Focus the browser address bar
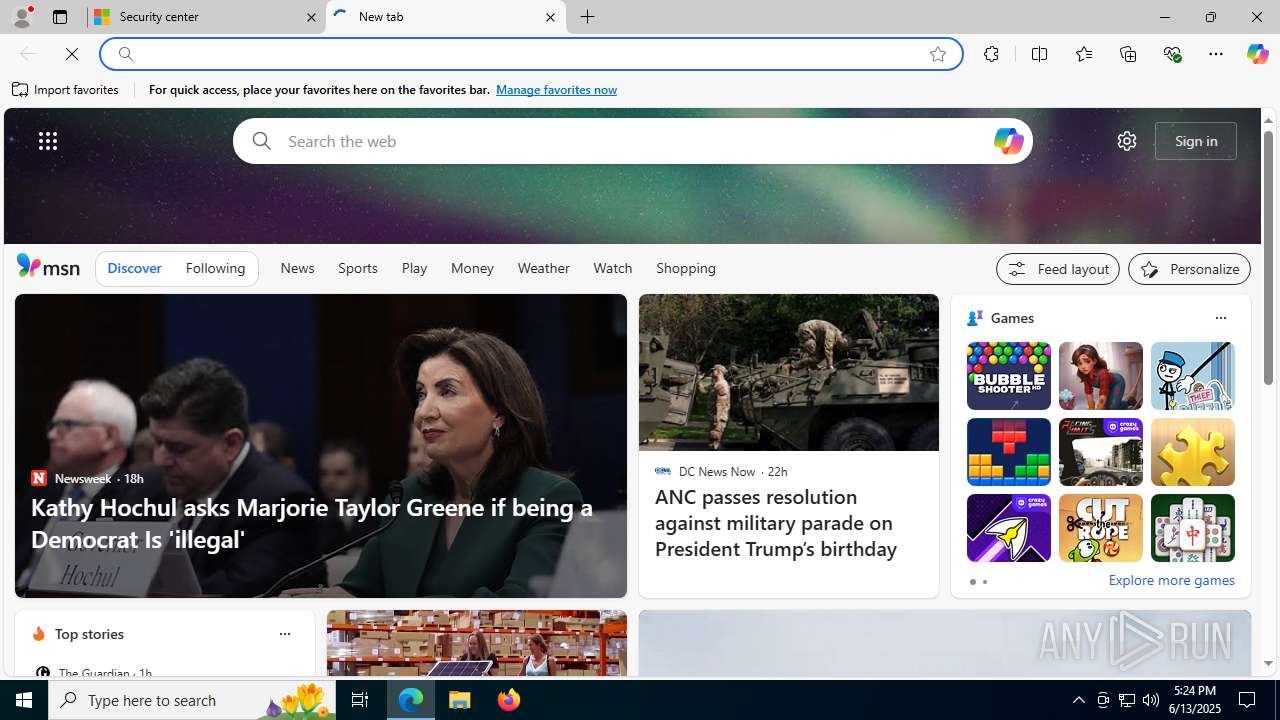 click(x=530, y=54)
